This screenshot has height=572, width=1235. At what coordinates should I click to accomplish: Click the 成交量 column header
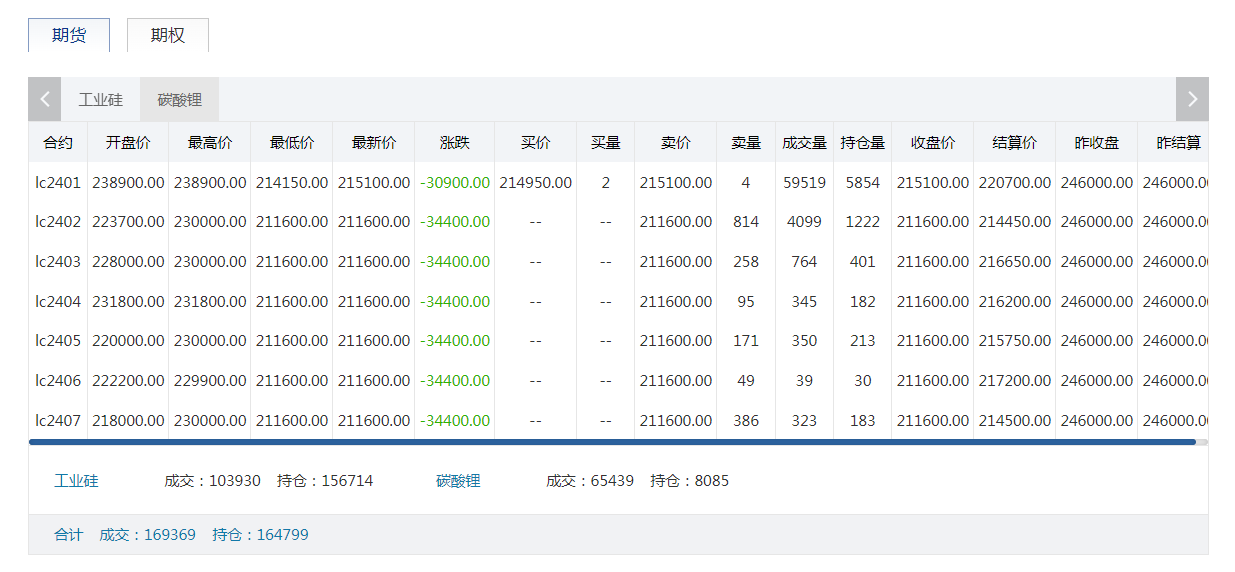pos(804,143)
